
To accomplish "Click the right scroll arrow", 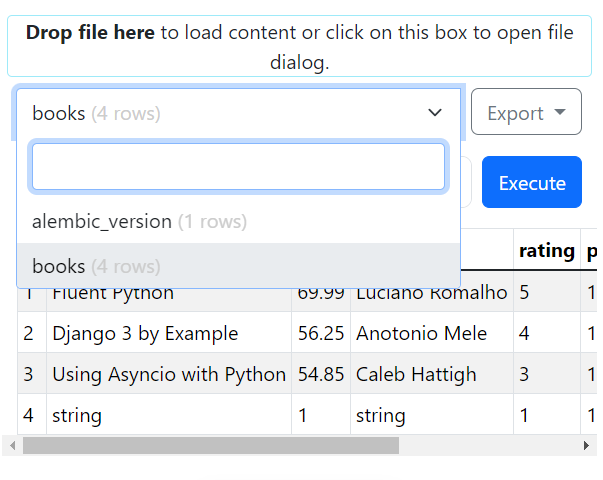I will 586,445.
